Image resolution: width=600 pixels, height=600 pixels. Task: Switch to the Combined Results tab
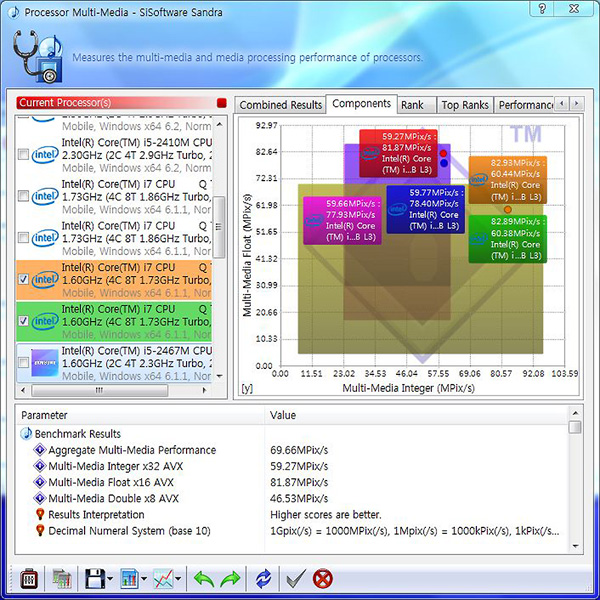click(x=280, y=105)
